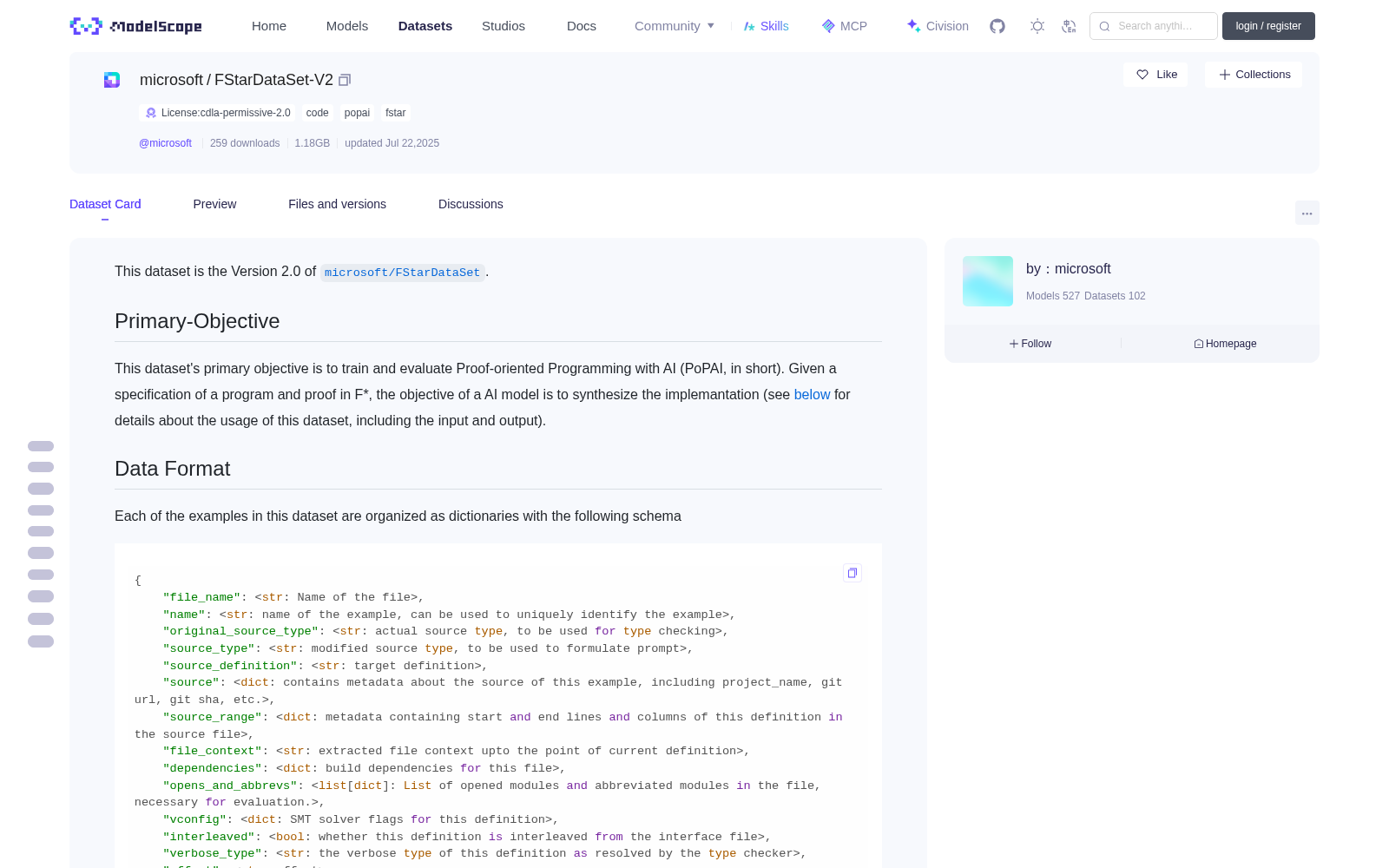Expand the Community dropdown menu
The height and width of the screenshot is (868, 1389).
pyautogui.click(x=675, y=26)
